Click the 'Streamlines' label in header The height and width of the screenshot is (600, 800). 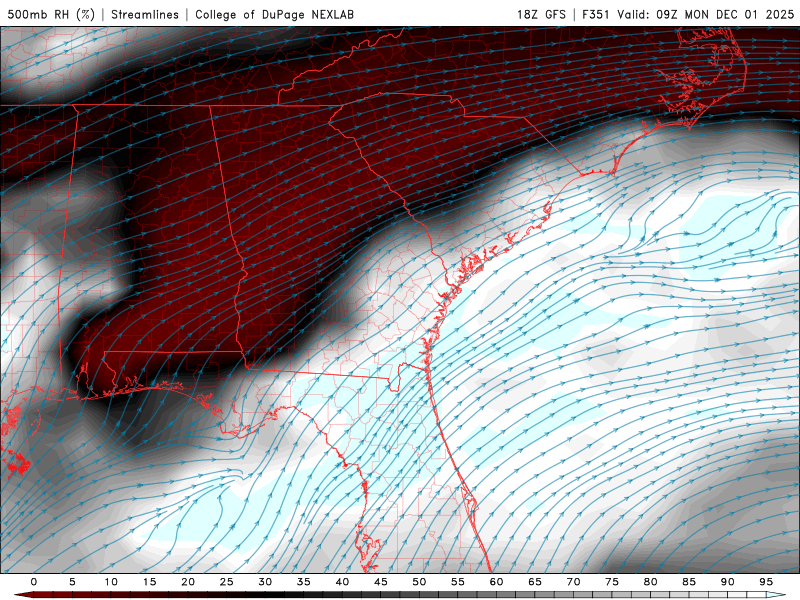(145, 14)
